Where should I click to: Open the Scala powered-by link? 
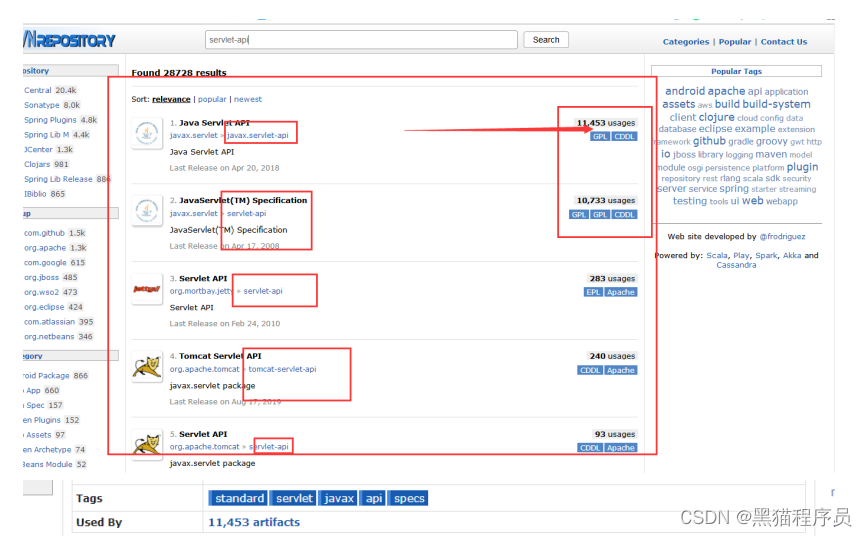(717, 256)
